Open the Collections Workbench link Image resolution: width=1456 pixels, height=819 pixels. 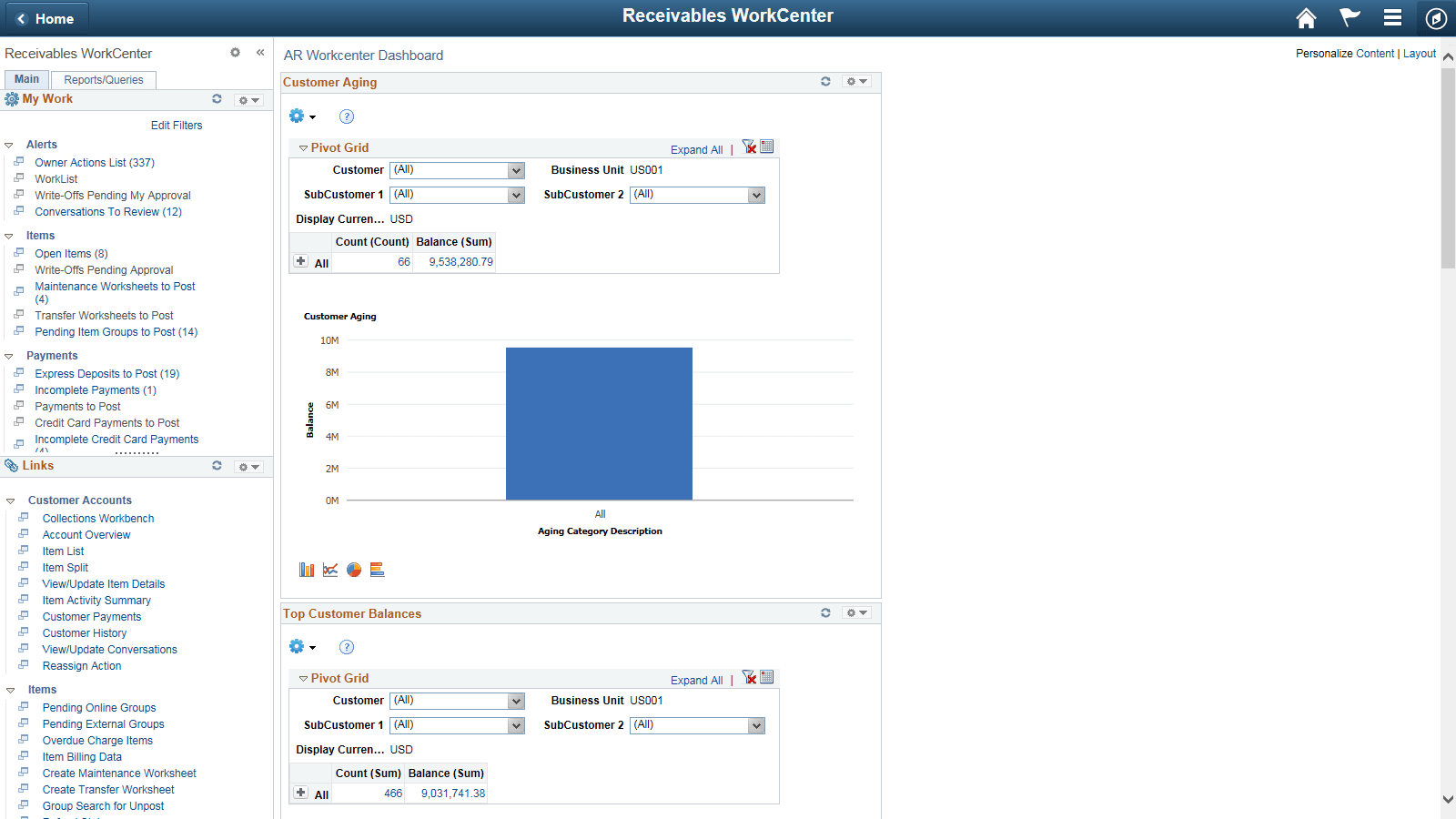point(97,518)
